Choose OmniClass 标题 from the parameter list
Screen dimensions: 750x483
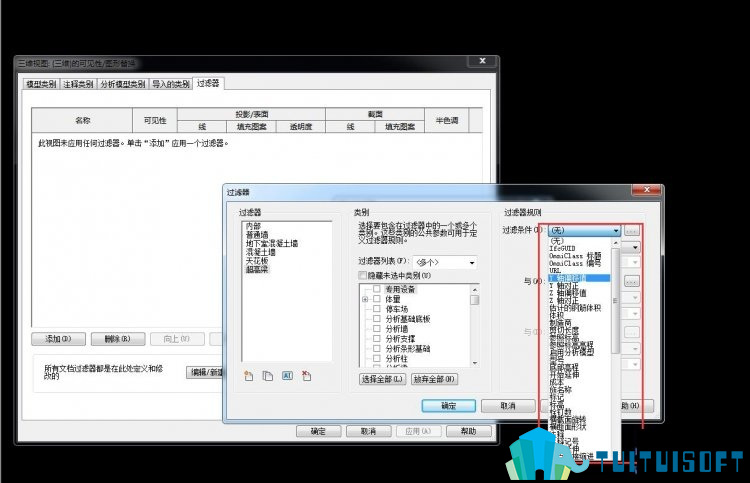tap(575, 256)
